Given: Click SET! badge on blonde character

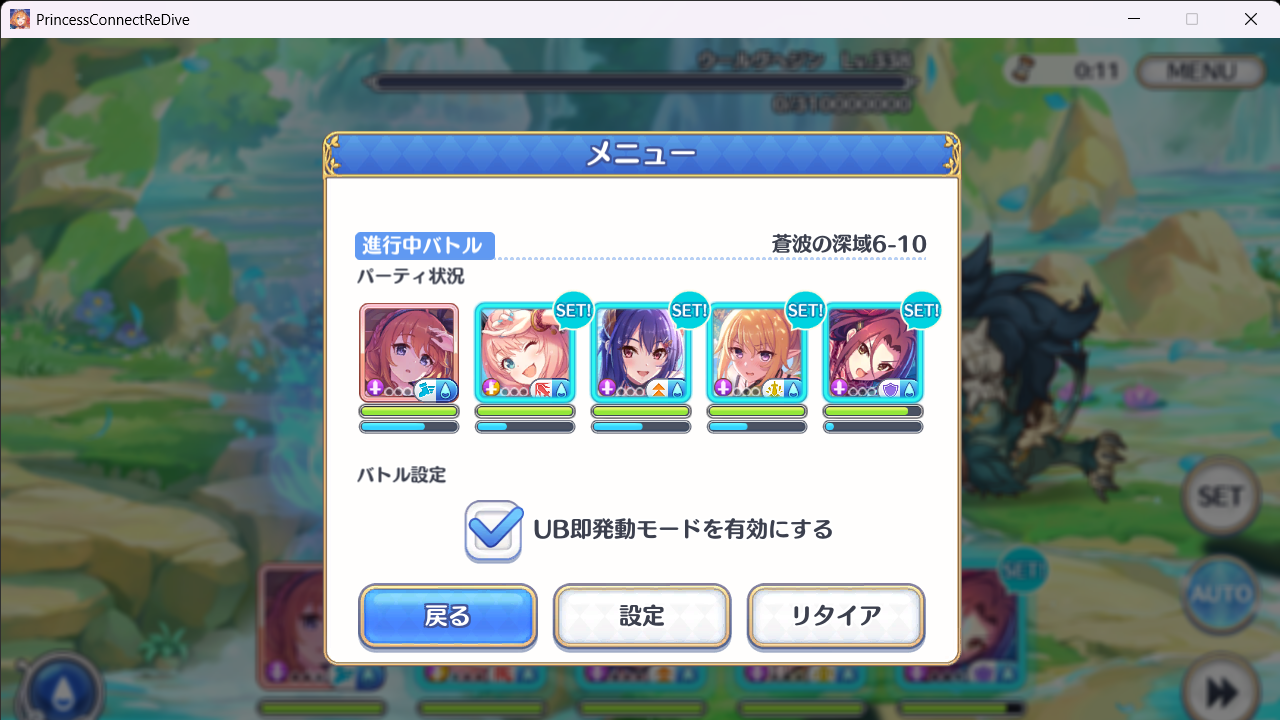Looking at the screenshot, I should pos(805,310).
